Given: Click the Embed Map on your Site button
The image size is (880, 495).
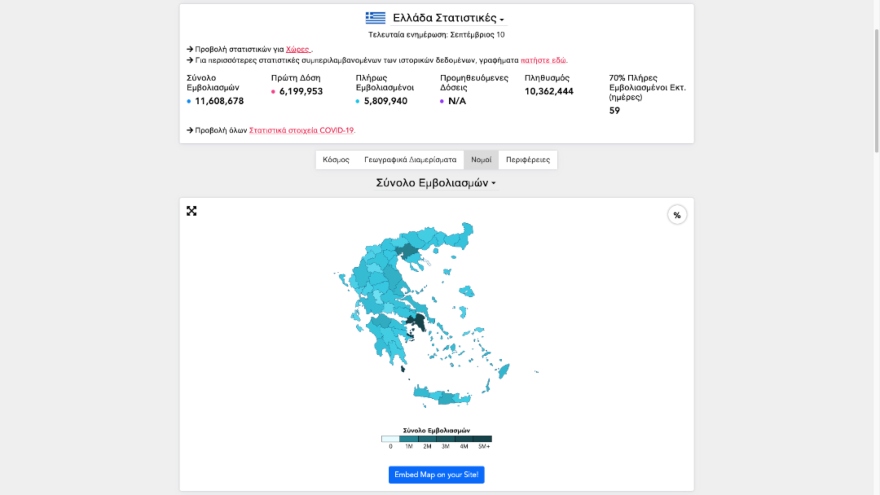Looking at the screenshot, I should pos(436,474).
